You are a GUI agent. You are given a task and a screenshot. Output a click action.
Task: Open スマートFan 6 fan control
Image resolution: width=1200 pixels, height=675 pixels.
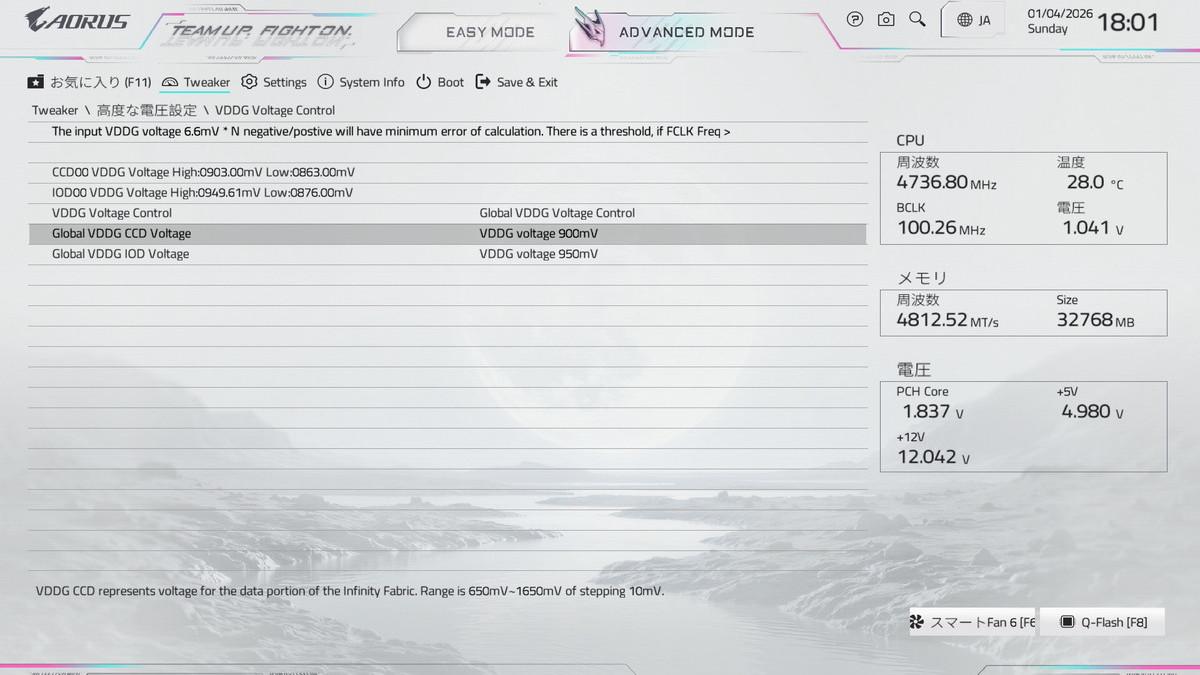[x=972, y=622]
